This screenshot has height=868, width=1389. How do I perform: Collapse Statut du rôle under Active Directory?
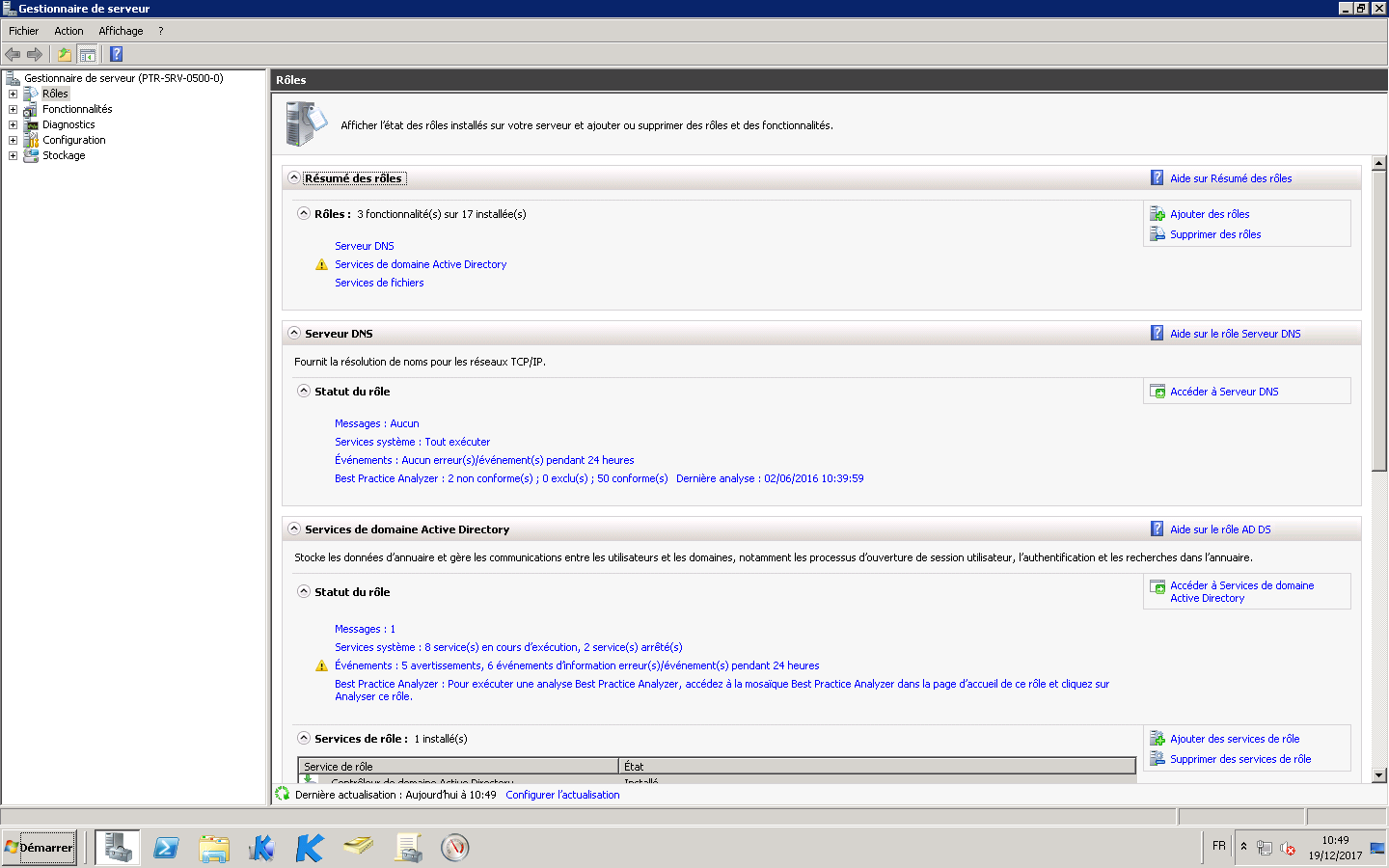click(x=304, y=591)
